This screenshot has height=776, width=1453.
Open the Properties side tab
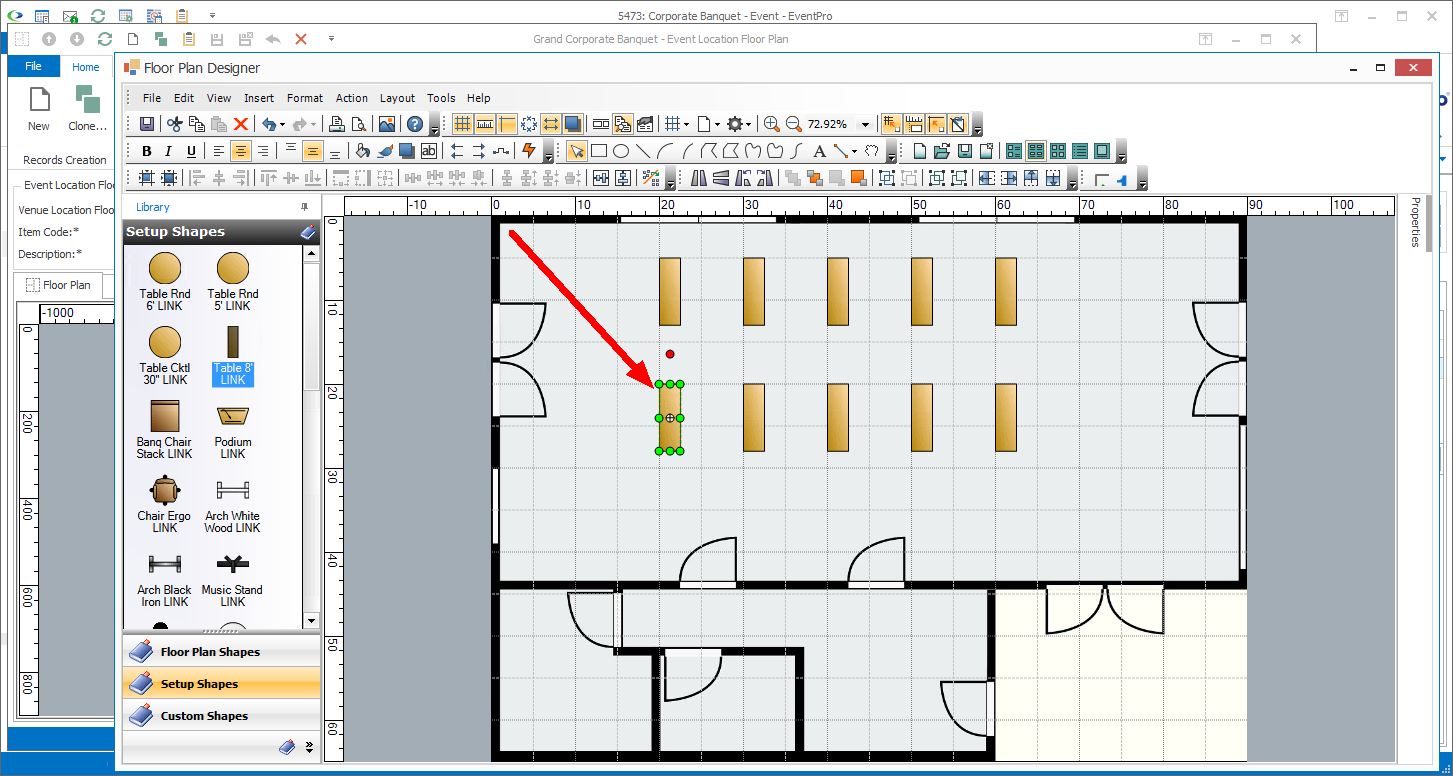1415,222
